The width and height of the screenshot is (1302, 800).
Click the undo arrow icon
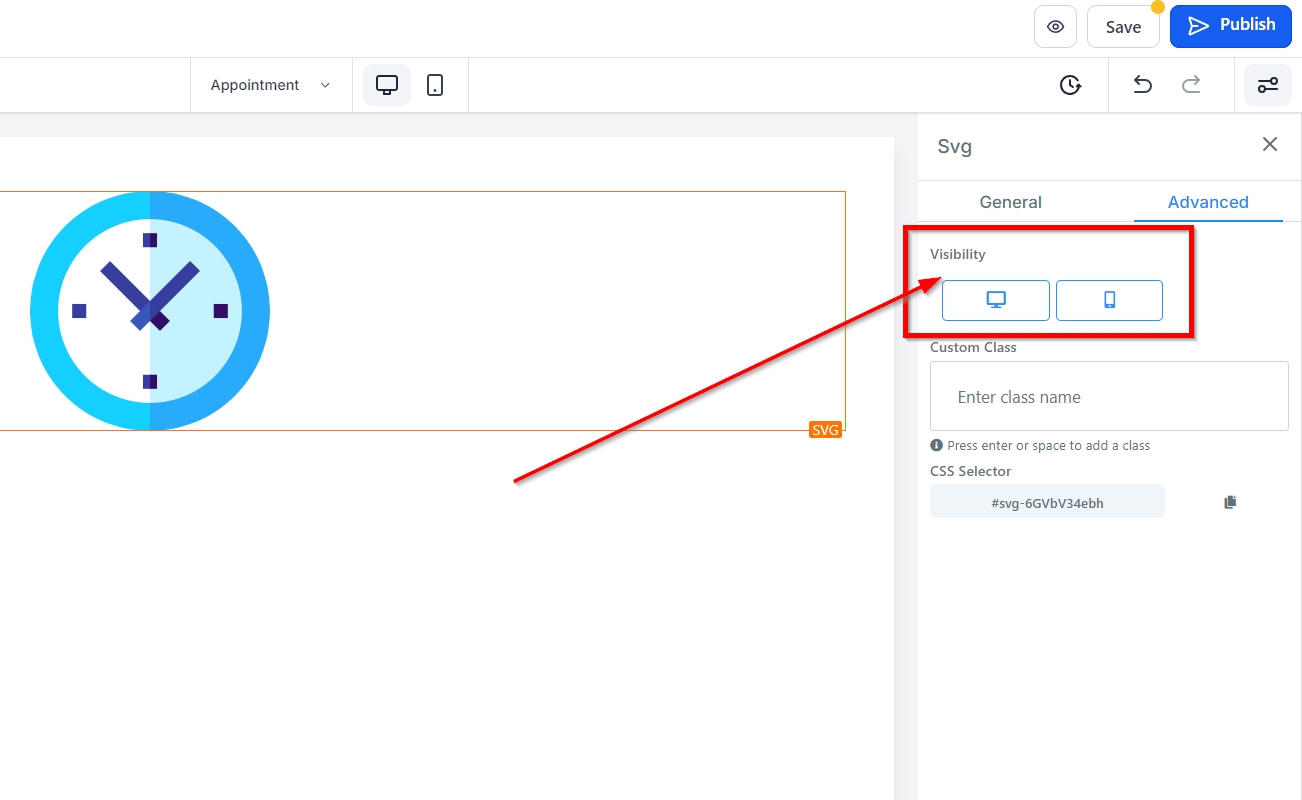1142,85
